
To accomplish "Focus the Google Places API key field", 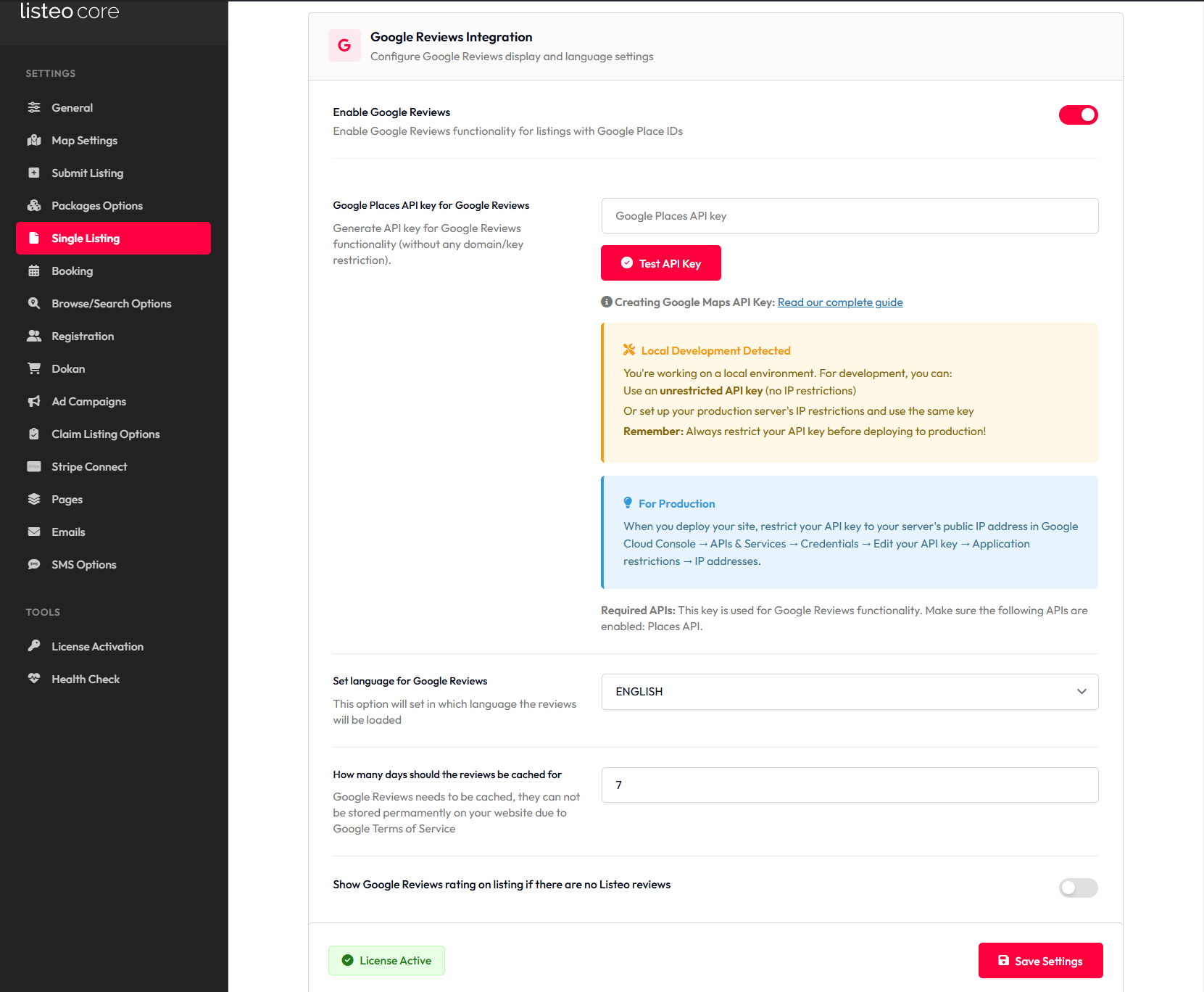I will click(850, 216).
